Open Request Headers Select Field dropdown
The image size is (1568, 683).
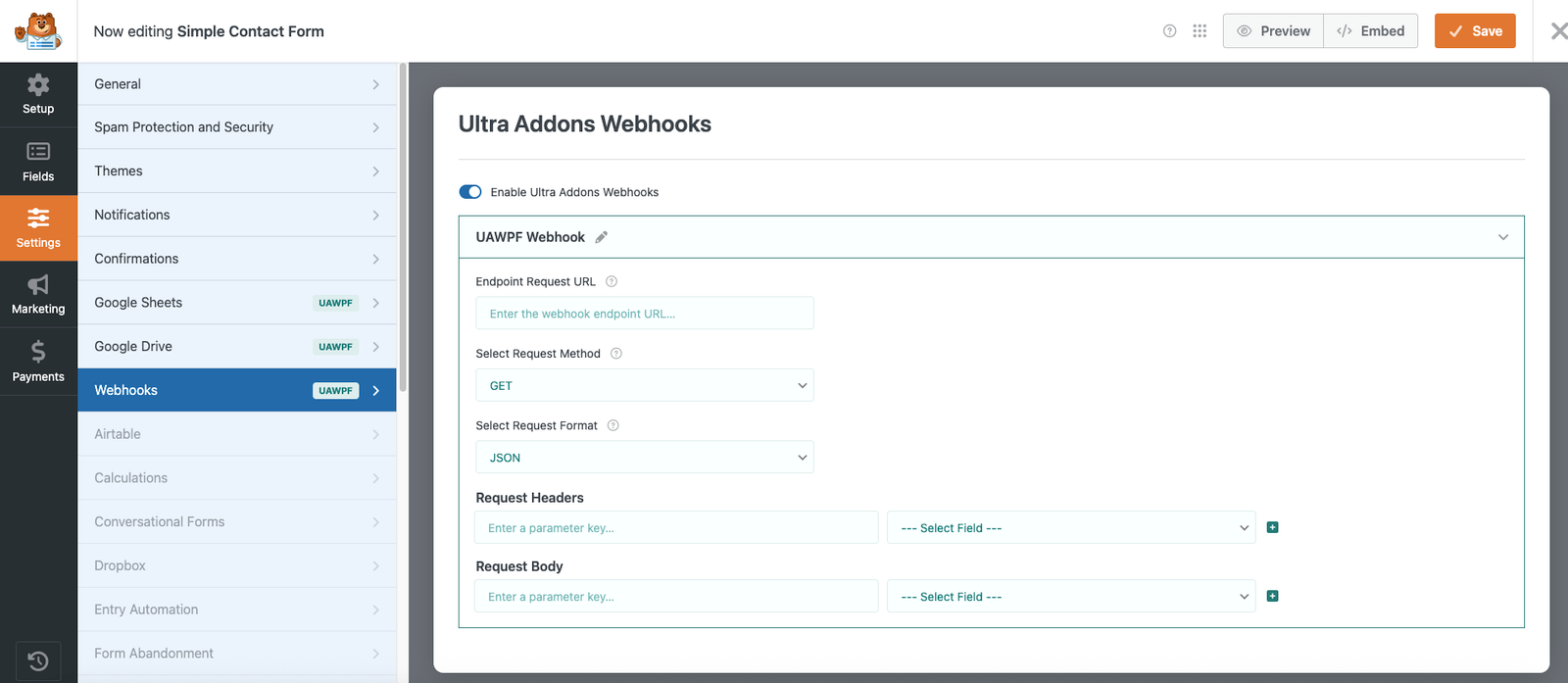(x=1071, y=528)
